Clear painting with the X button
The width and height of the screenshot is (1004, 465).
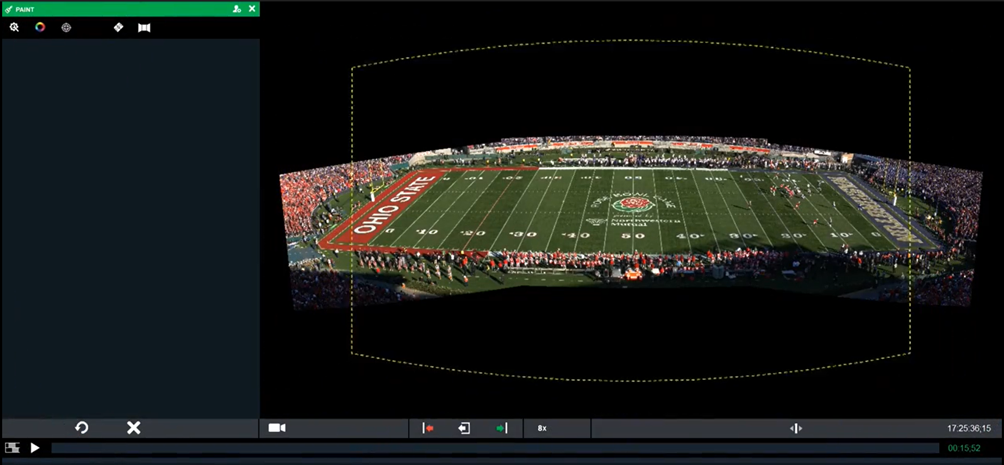coord(133,428)
